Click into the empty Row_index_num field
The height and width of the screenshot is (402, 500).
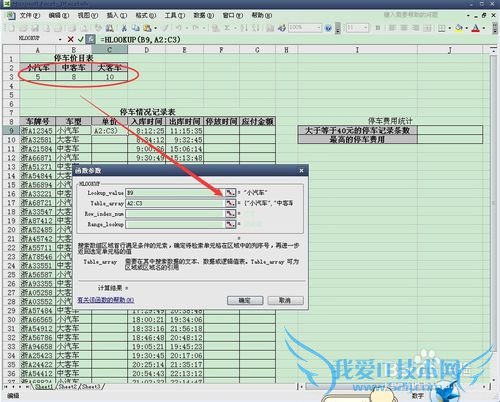click(x=175, y=213)
